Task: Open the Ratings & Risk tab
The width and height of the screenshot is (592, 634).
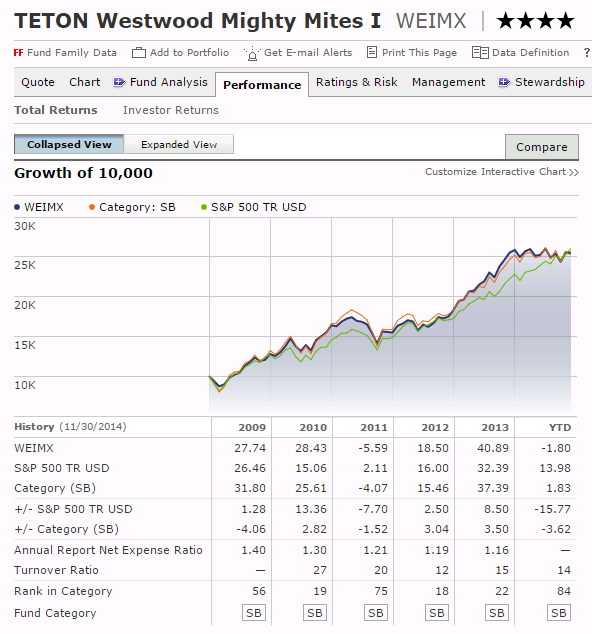Action: tap(356, 82)
